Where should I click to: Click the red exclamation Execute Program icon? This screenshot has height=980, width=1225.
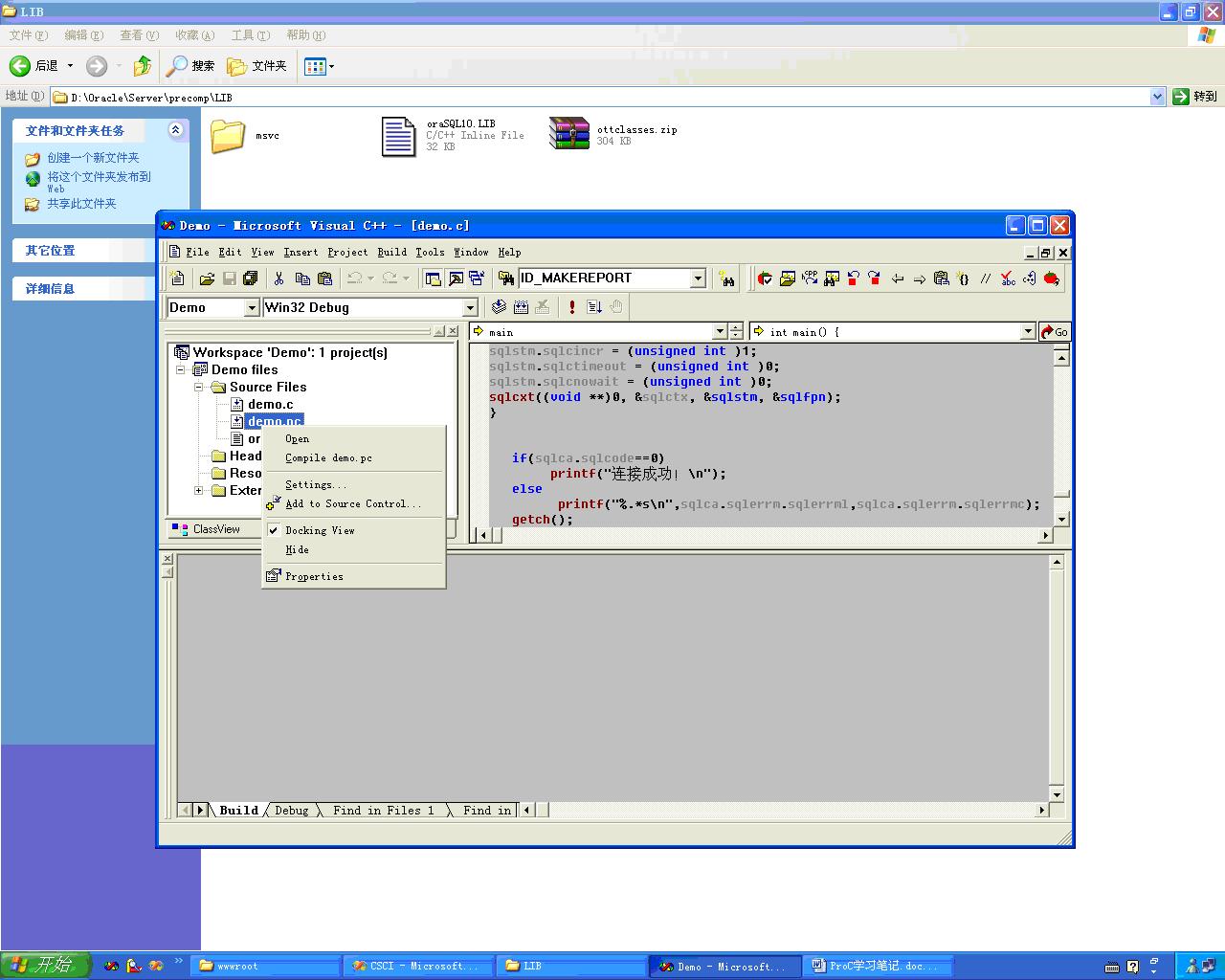click(572, 307)
